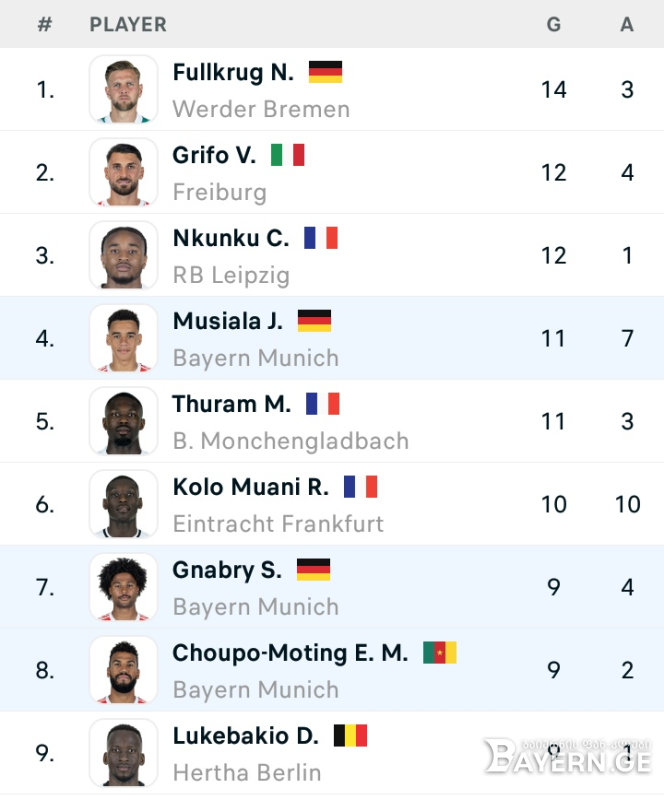Screen dimensions: 664x800
Task: Sort by PLAYER column header
Action: point(128,24)
